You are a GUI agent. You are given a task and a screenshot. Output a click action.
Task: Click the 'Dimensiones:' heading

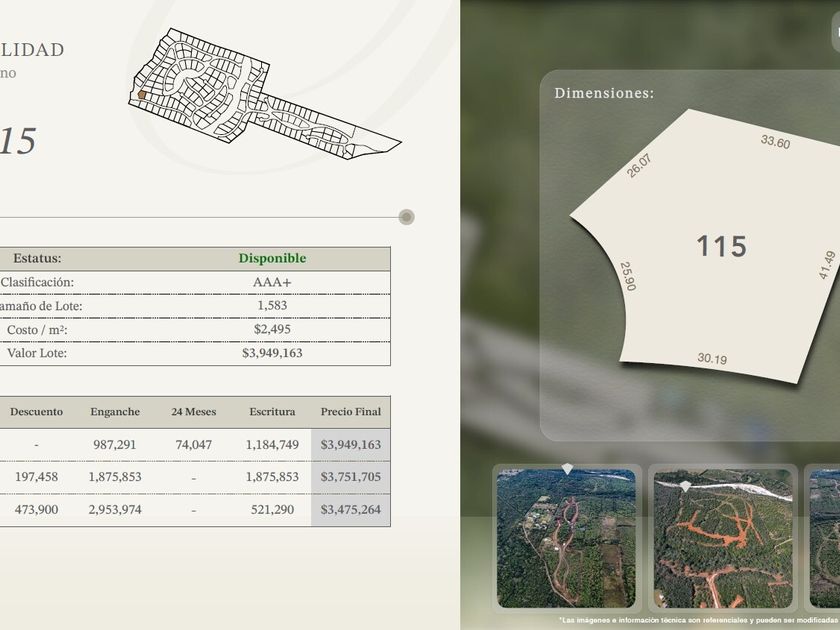pos(604,93)
